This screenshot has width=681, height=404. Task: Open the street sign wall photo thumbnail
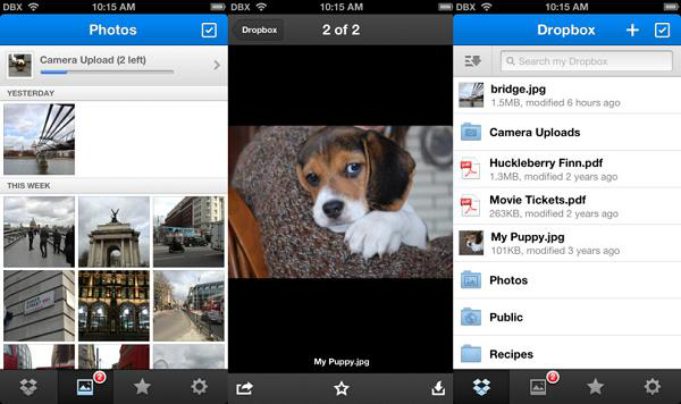tap(39, 306)
